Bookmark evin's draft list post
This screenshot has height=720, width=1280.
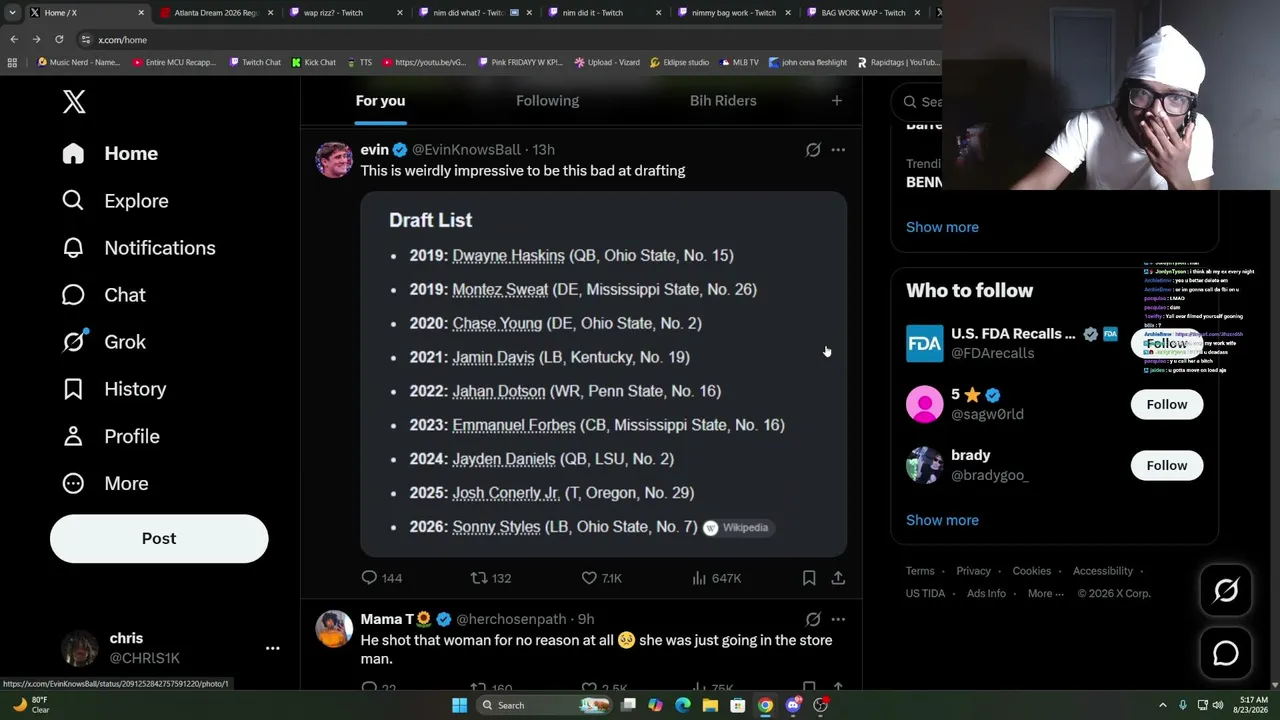tap(809, 578)
